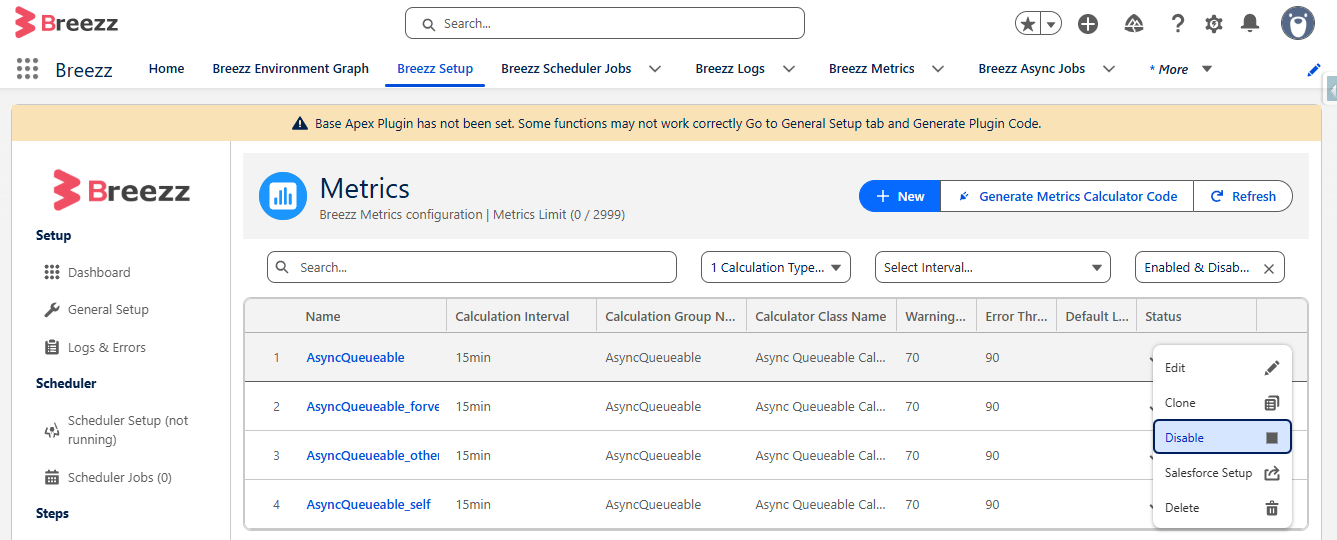
Task: Open favorites list dropdown arrow
Action: [1051, 24]
